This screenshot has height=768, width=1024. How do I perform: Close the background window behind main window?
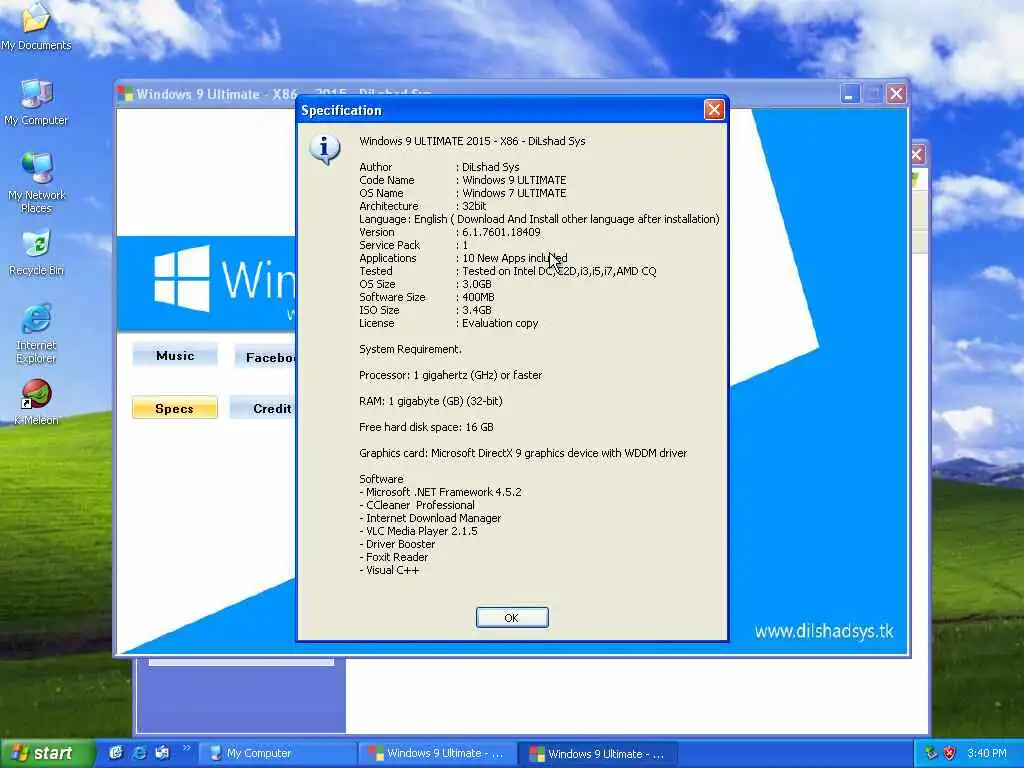(x=918, y=155)
